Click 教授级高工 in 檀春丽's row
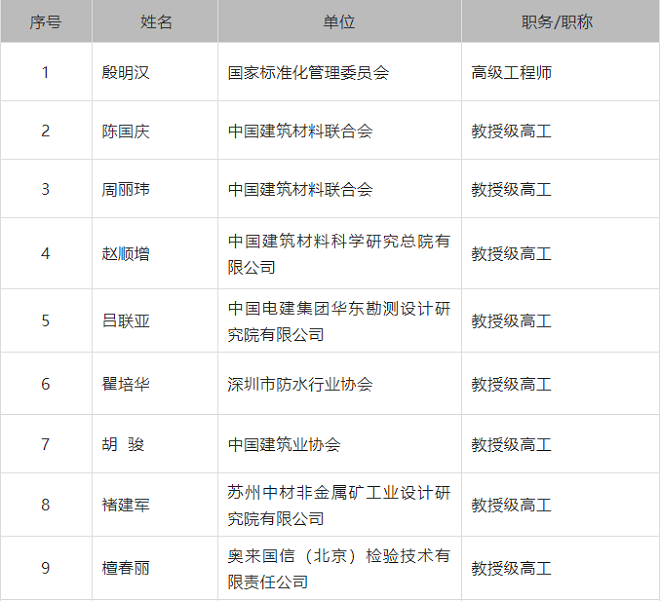Viewport: 660px width, 601px height. click(511, 568)
